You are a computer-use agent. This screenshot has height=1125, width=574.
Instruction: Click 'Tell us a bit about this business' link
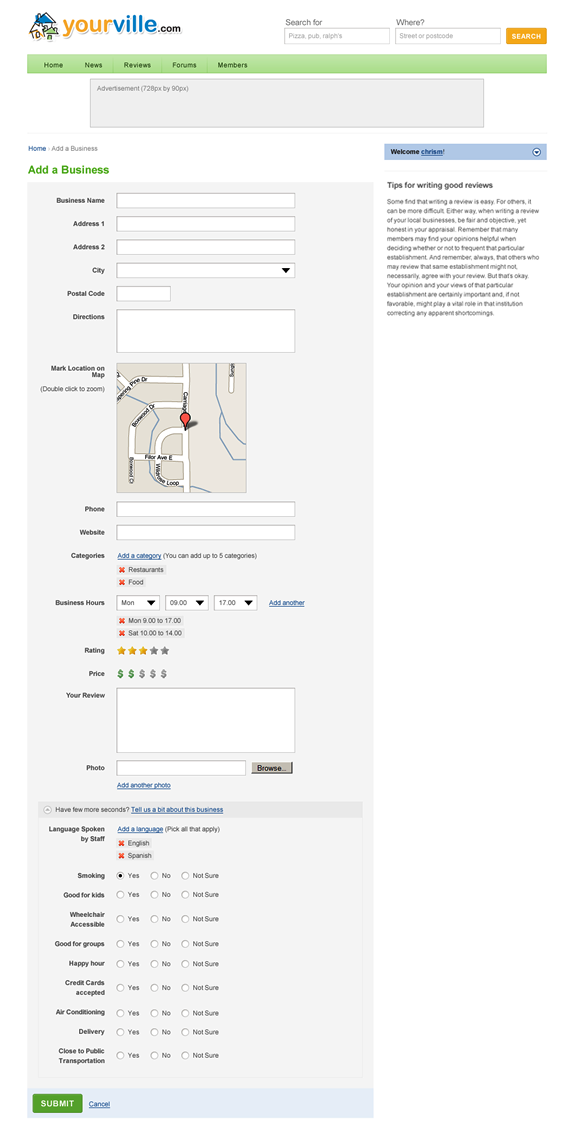(x=177, y=809)
